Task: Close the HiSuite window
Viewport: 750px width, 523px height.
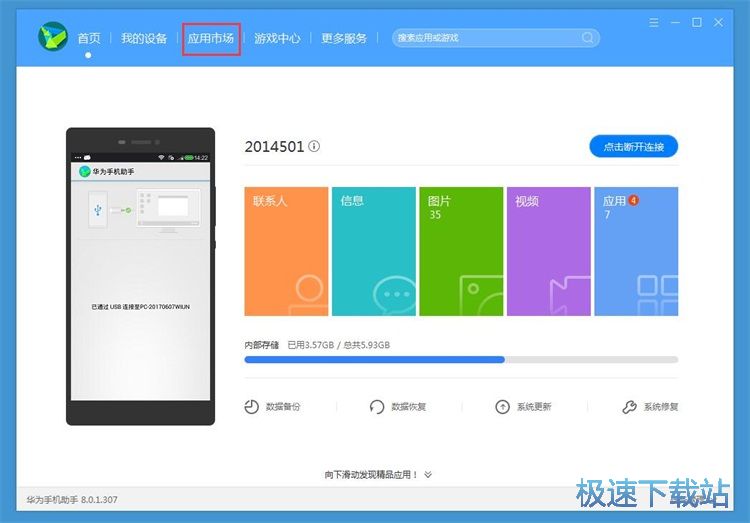Action: point(718,22)
